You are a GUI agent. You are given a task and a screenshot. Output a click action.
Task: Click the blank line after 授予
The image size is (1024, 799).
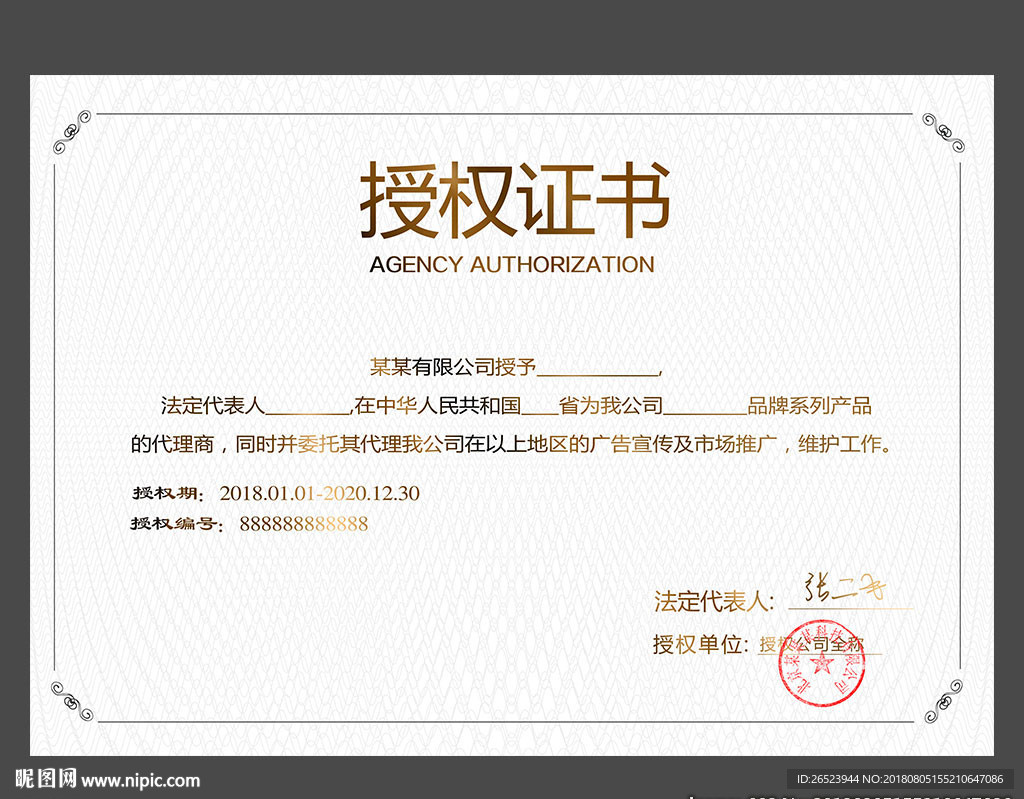(x=598, y=374)
